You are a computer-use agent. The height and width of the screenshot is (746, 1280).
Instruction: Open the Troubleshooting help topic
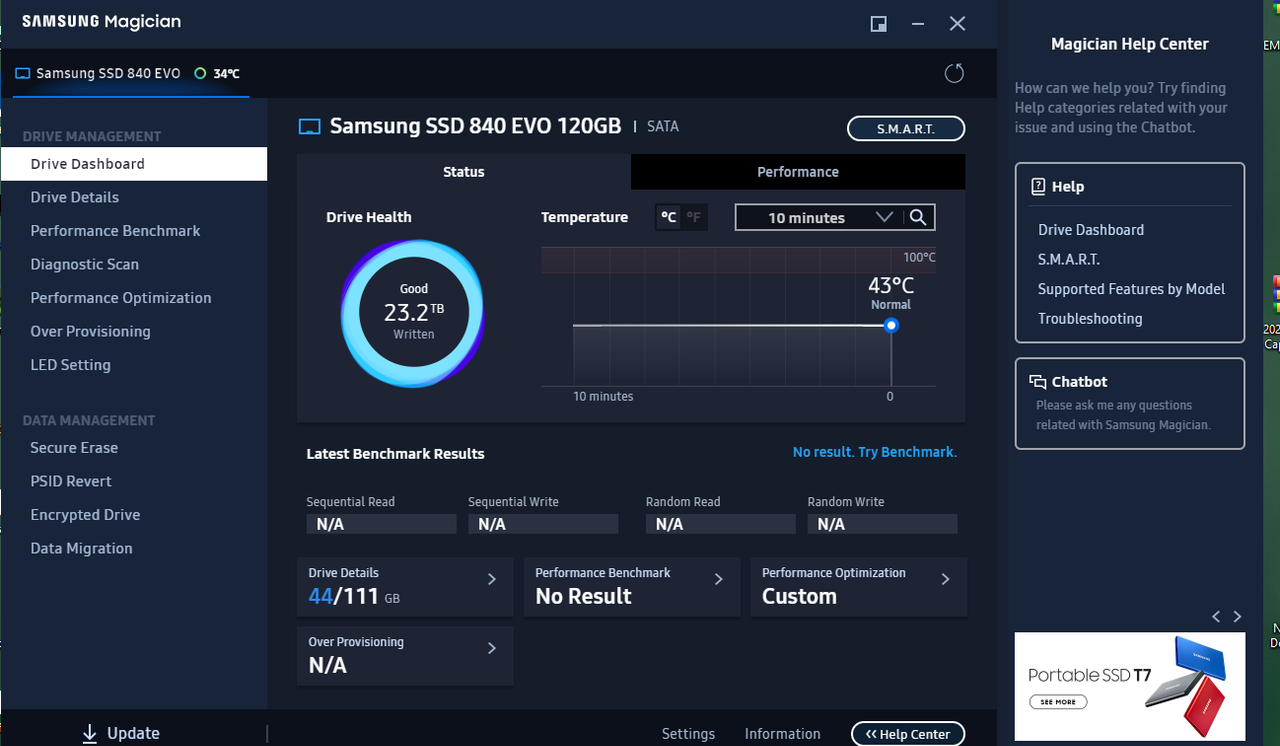[1090, 319]
